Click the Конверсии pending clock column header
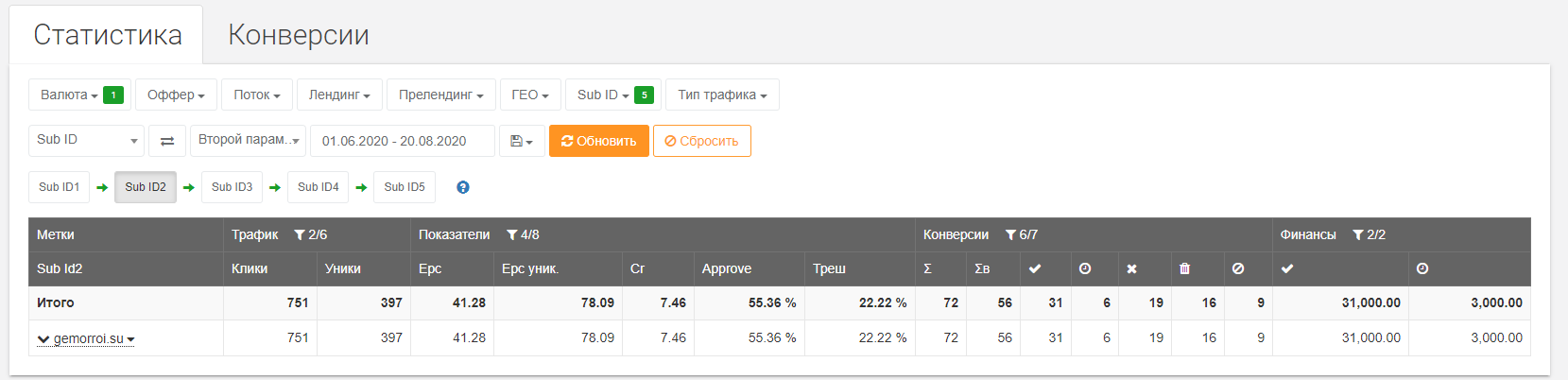This screenshot has width=1568, height=380. (x=1085, y=268)
